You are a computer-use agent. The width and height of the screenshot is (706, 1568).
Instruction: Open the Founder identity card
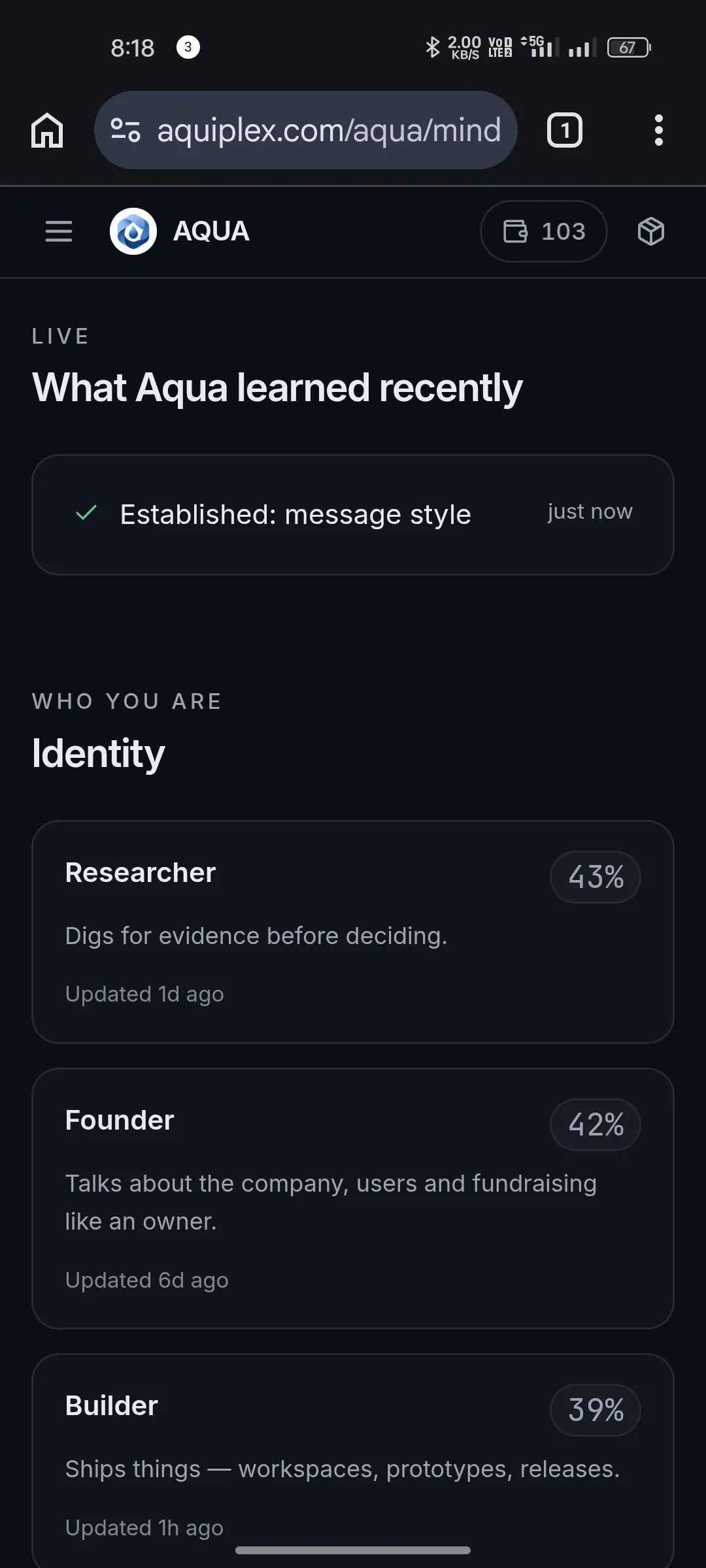click(353, 1198)
